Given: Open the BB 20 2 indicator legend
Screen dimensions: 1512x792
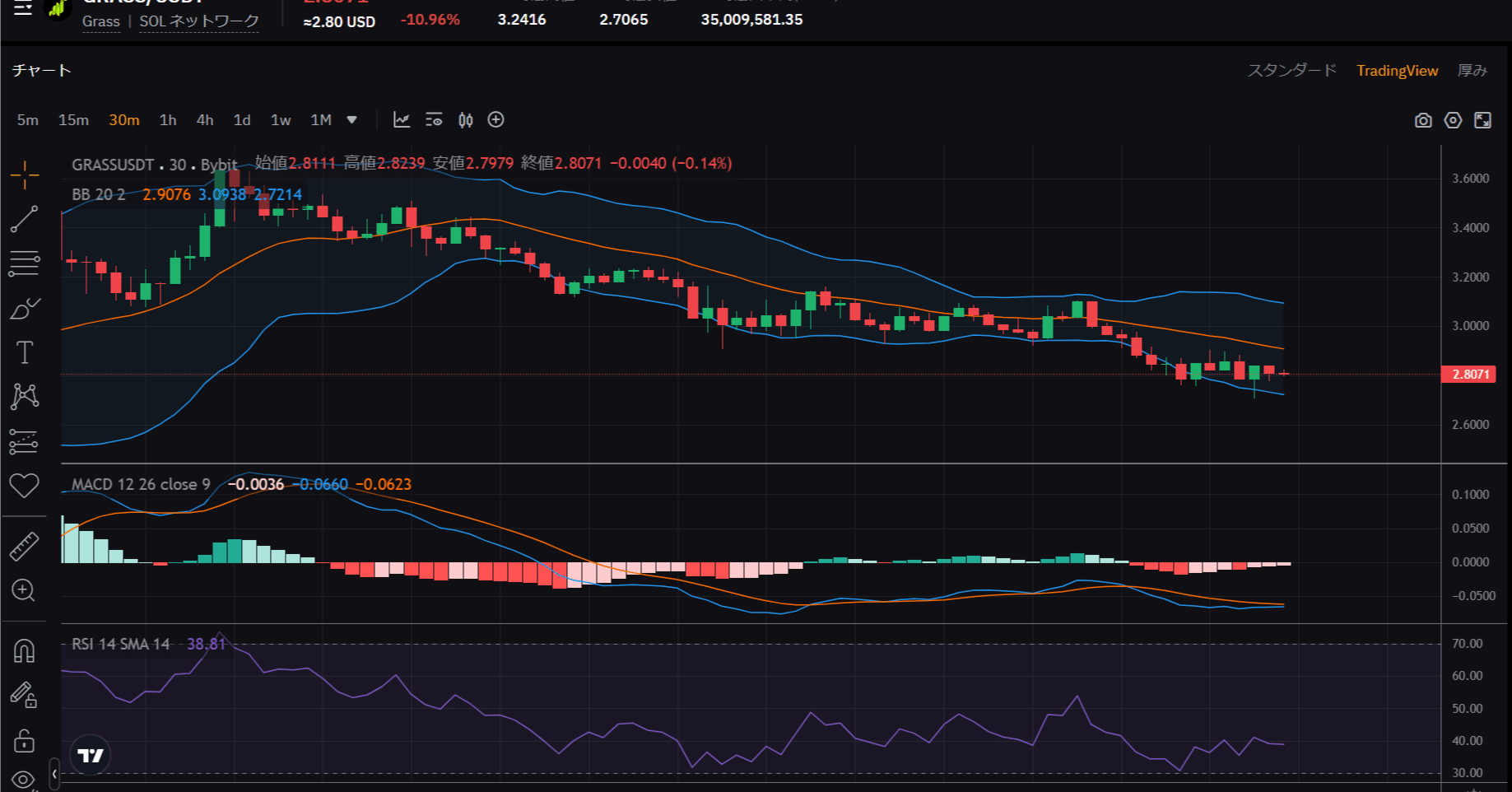Looking at the screenshot, I should [x=99, y=195].
